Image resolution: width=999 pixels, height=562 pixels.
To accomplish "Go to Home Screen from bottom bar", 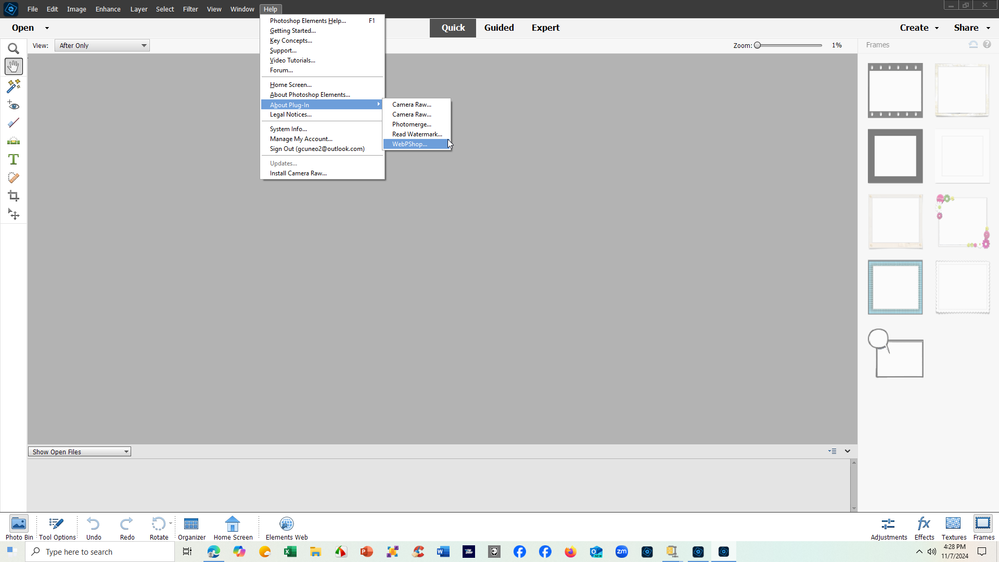I will [233, 528].
